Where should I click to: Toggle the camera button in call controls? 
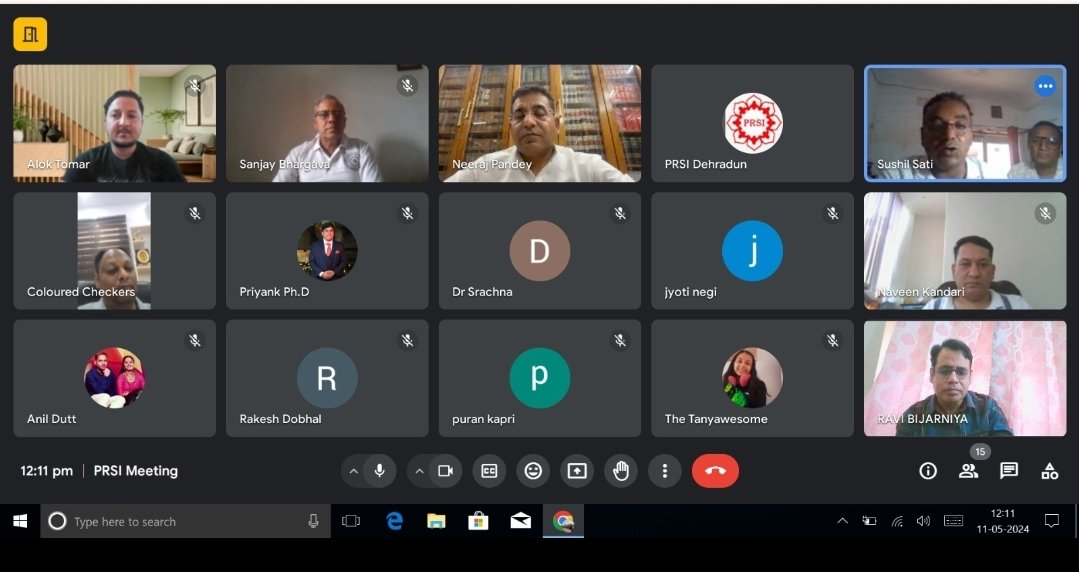[446, 471]
